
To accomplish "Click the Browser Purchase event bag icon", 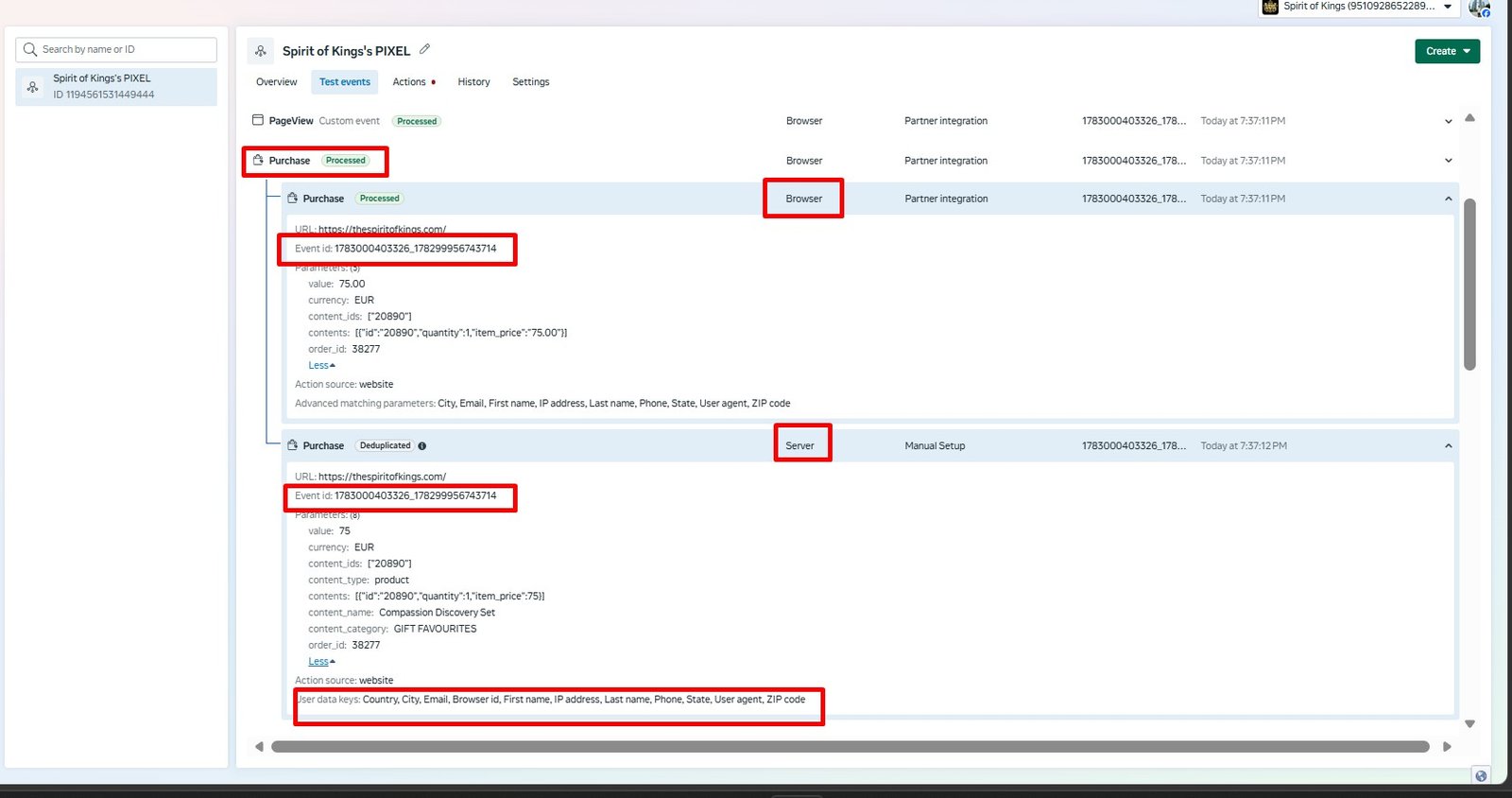I will 292,198.
